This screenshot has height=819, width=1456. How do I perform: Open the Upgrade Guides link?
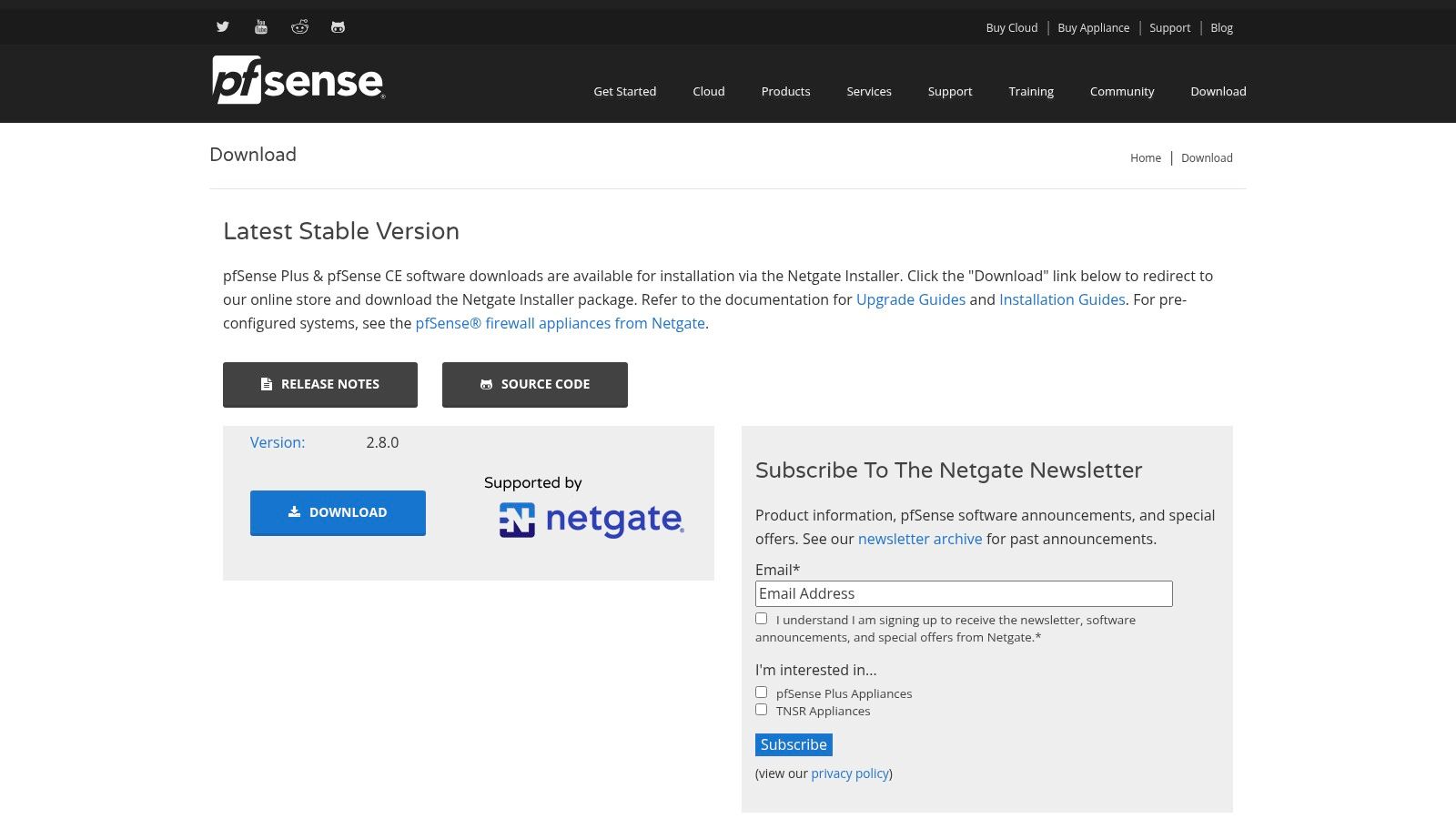pos(910,299)
